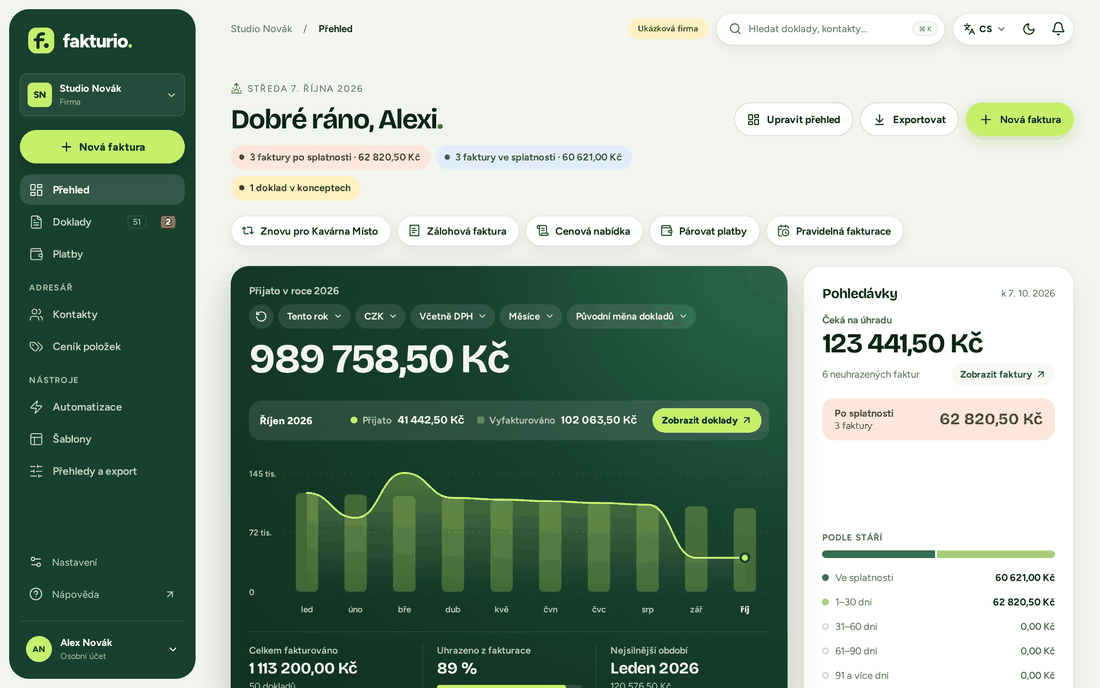
Task: Click the Doklady count badge 51
Action: (x=137, y=222)
